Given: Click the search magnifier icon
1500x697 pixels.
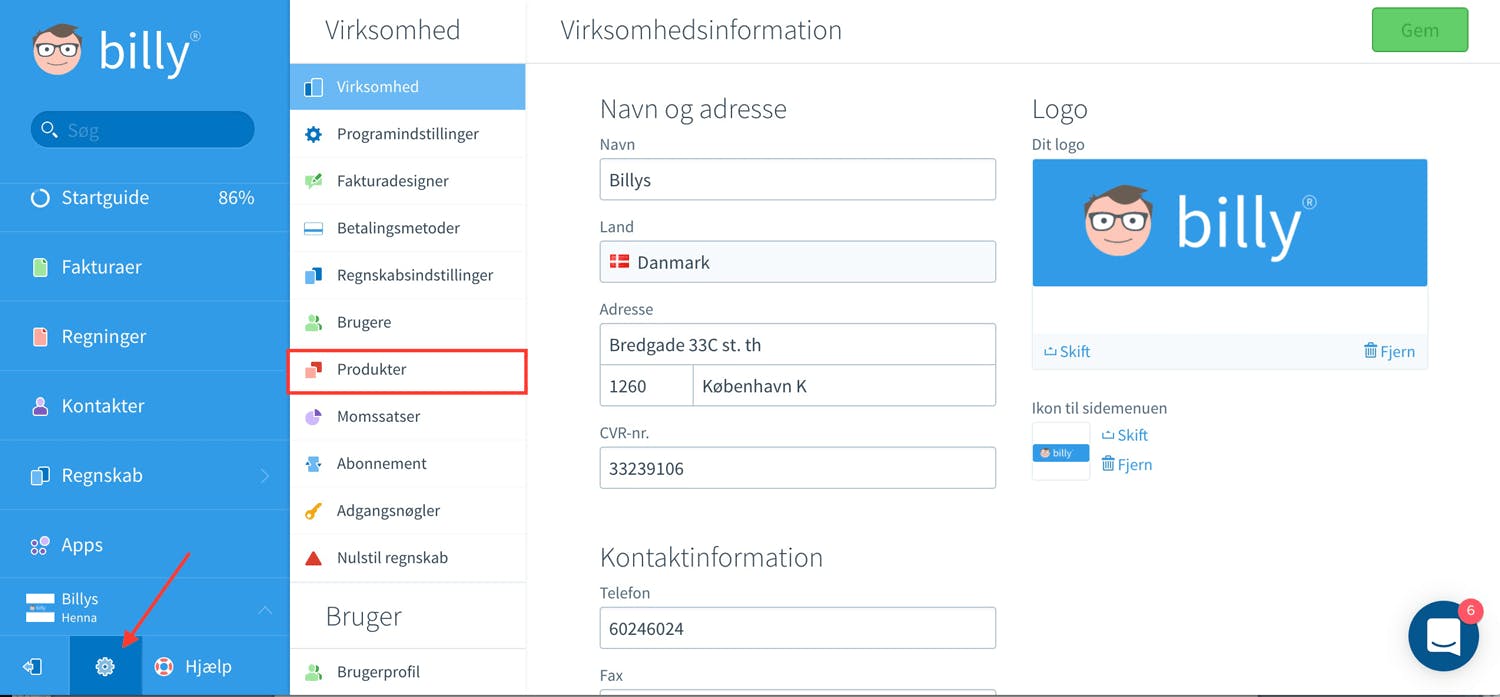Looking at the screenshot, I should [49, 130].
